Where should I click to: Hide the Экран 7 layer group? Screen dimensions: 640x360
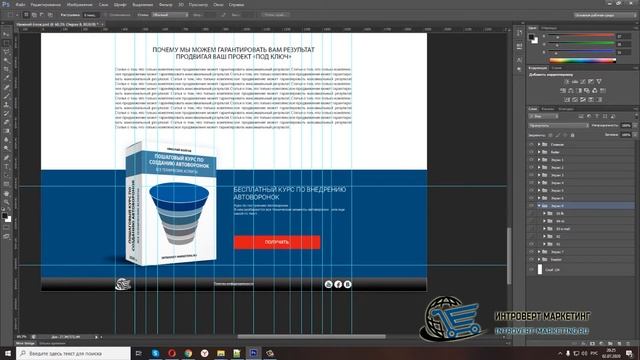tap(531, 252)
